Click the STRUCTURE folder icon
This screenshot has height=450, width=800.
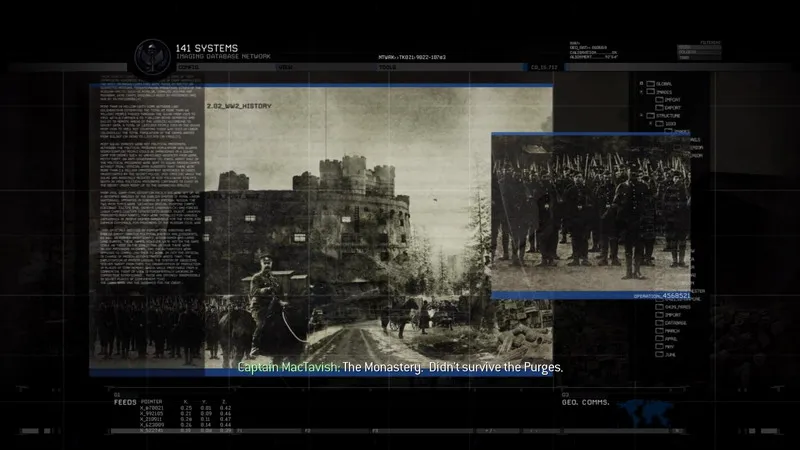651,116
